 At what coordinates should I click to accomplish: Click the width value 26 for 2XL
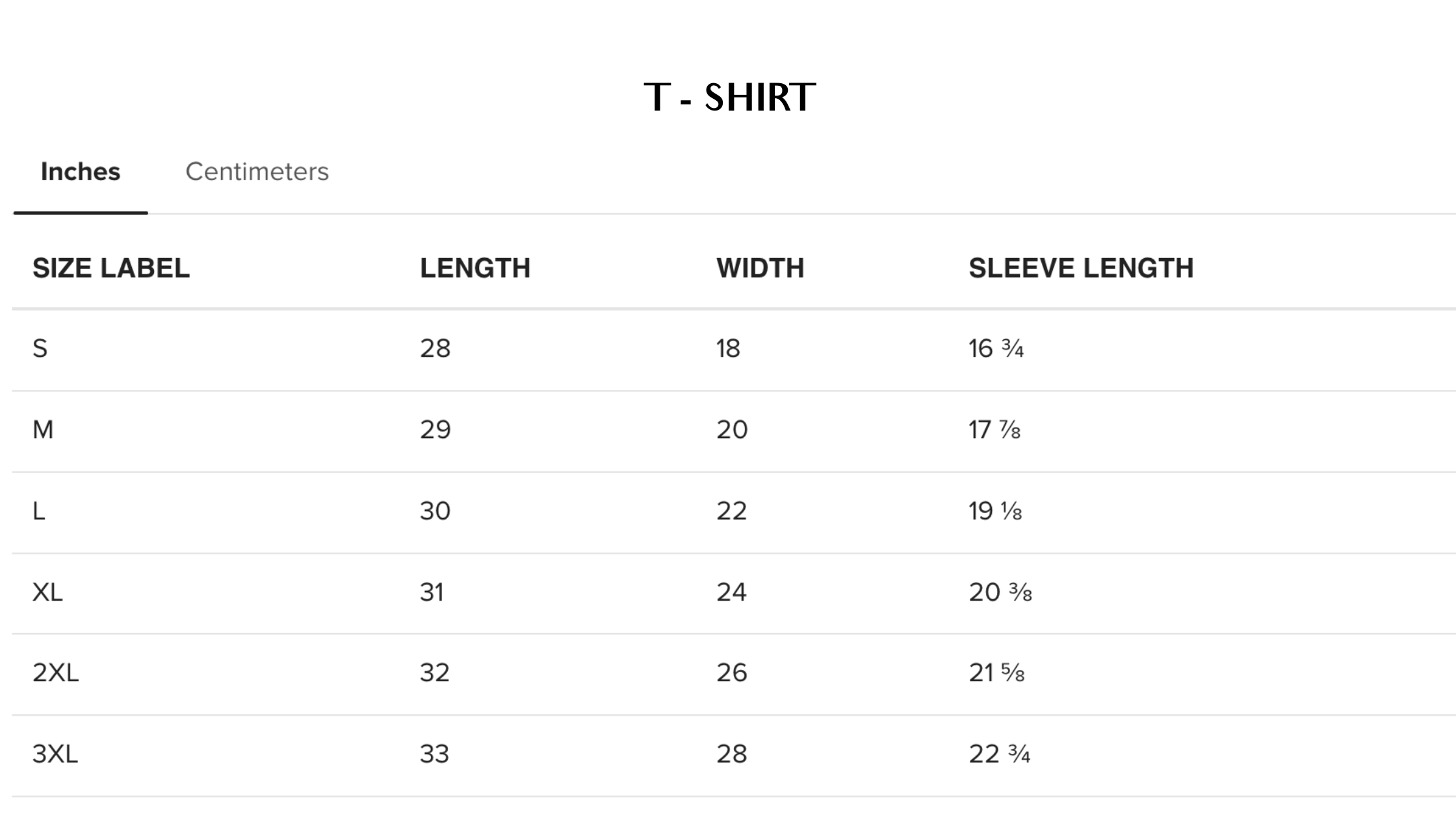731,673
